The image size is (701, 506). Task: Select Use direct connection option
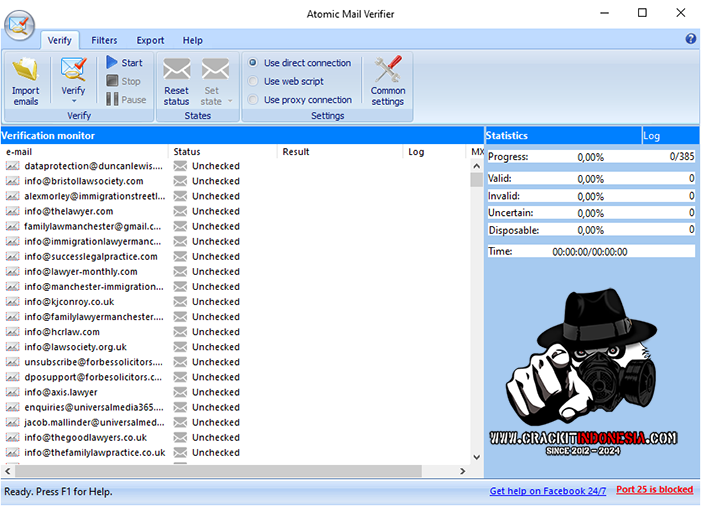[253, 63]
